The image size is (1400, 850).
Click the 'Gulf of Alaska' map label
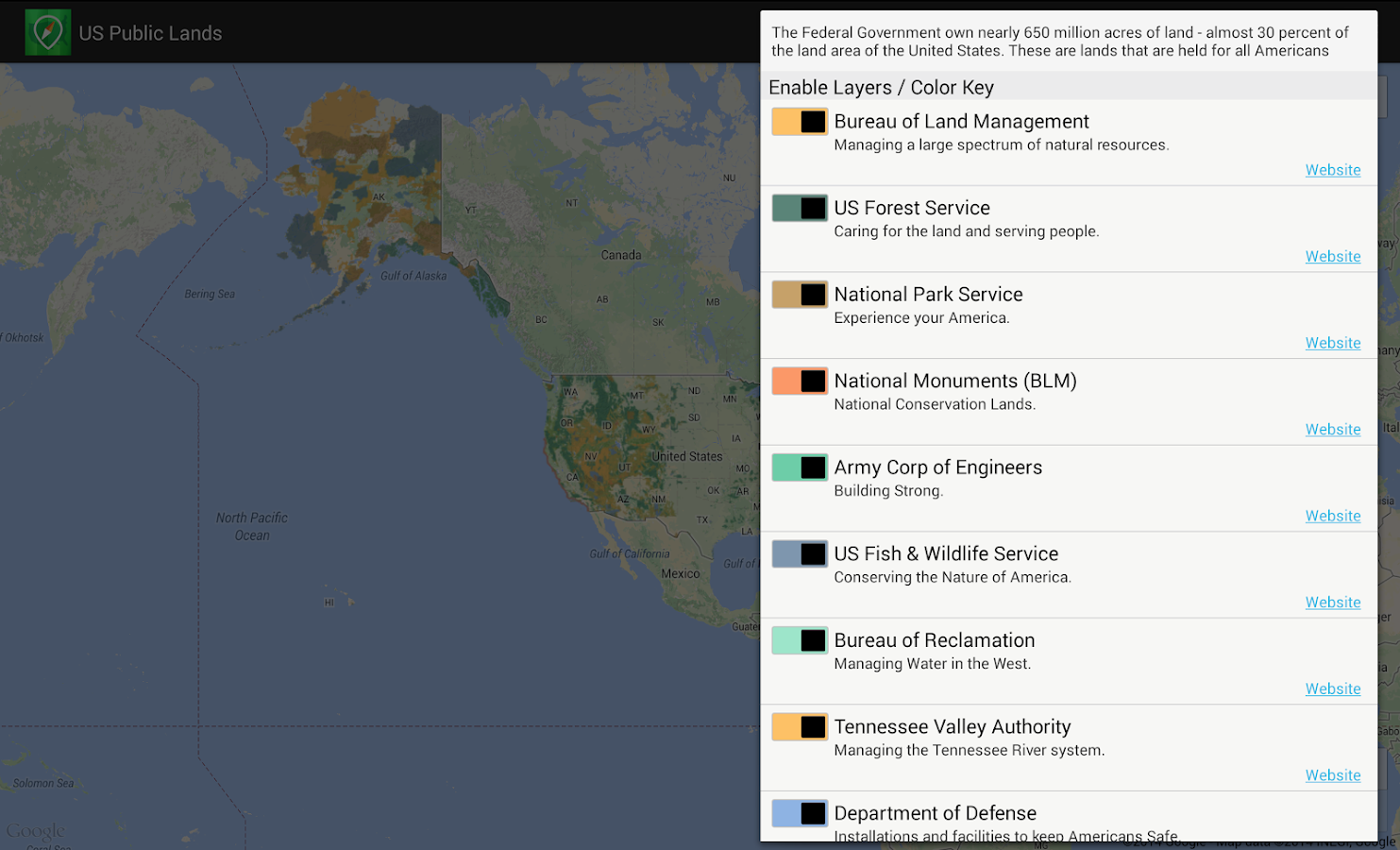tap(413, 276)
